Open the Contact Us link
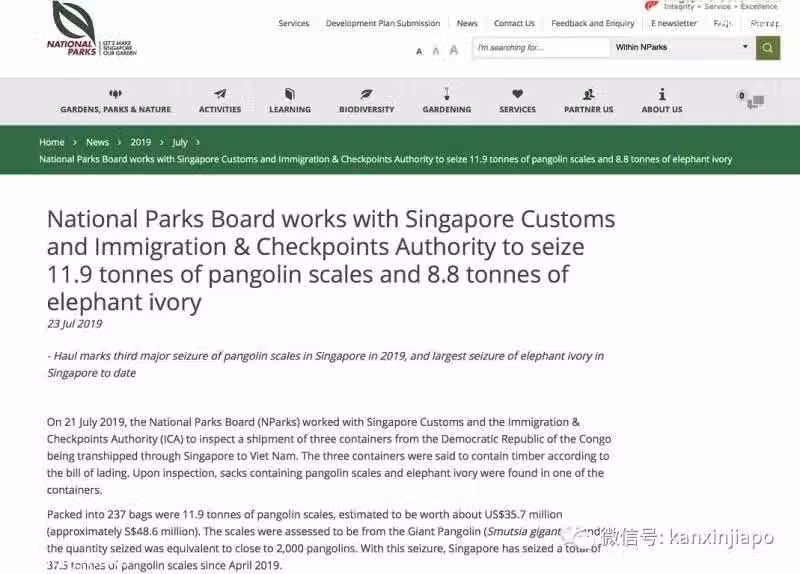The height and width of the screenshot is (574, 800). [x=514, y=23]
